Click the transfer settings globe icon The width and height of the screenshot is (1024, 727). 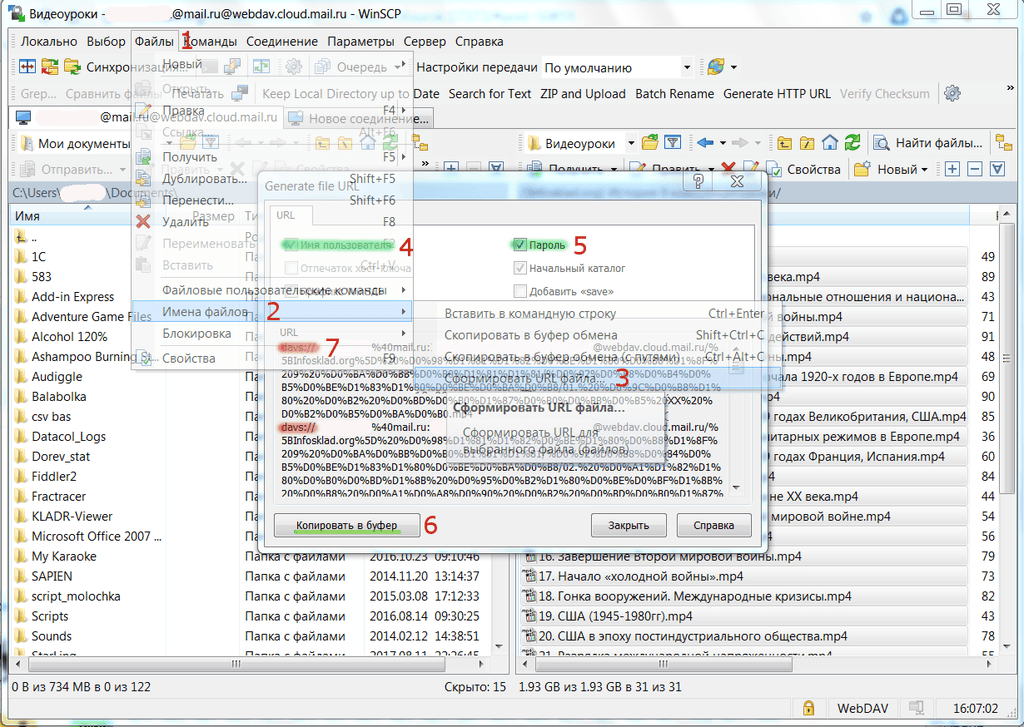click(x=716, y=67)
